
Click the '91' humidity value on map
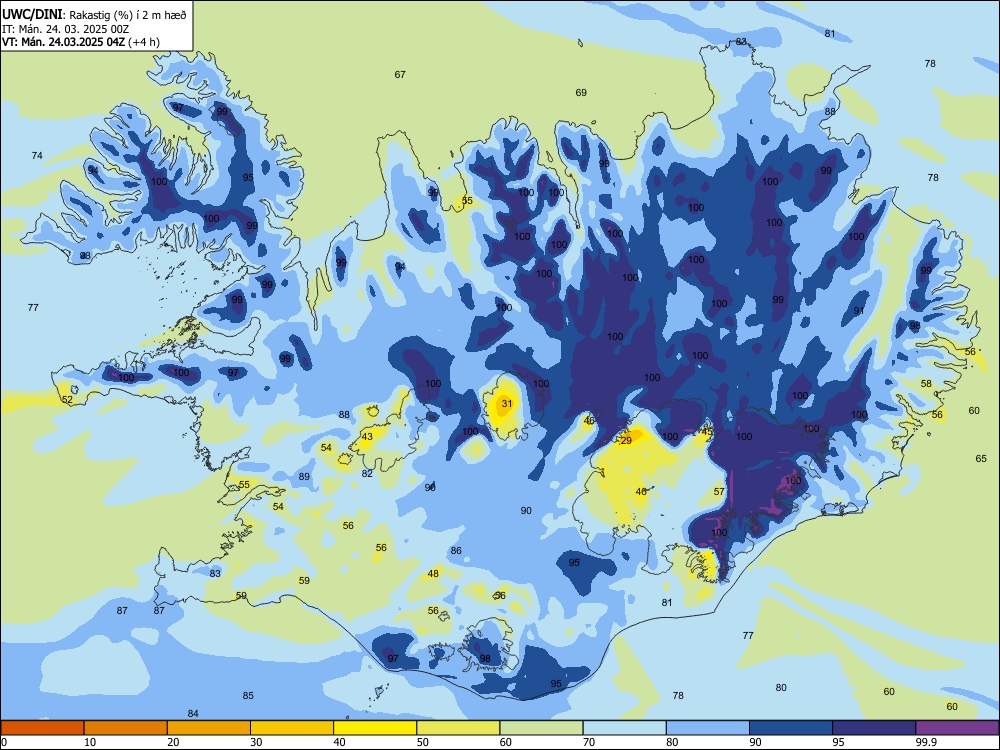[859, 310]
